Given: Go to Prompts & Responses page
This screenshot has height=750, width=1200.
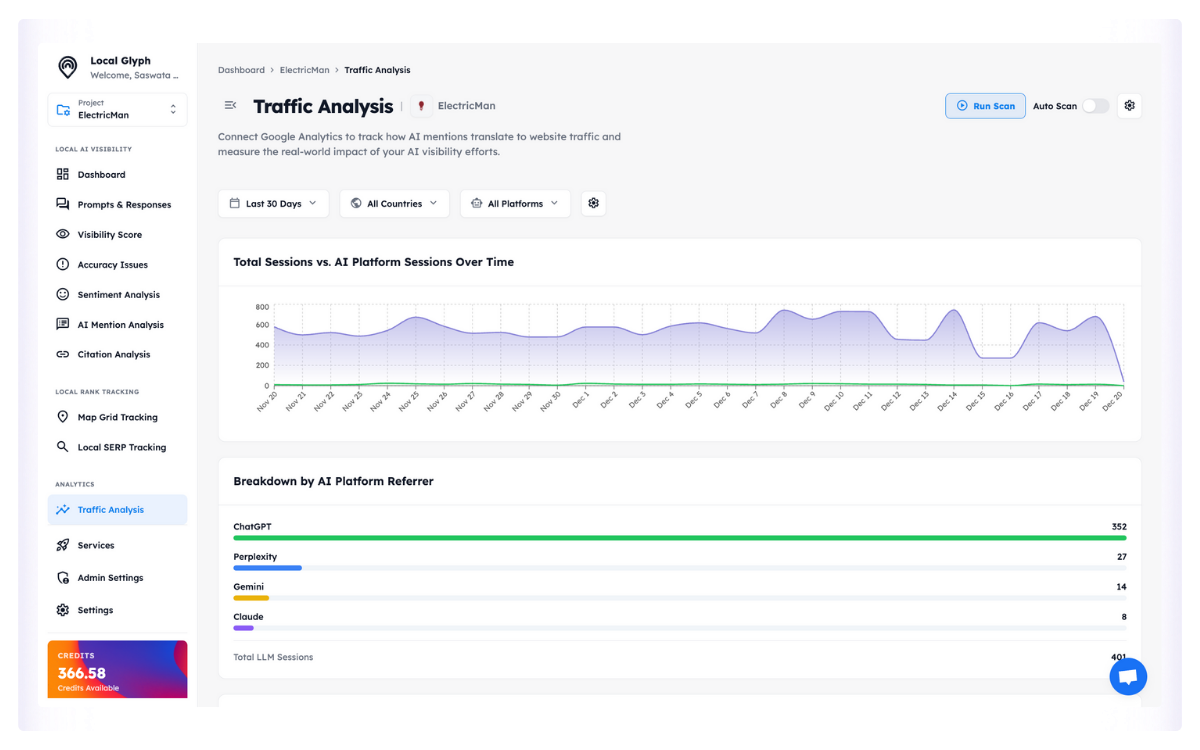Looking at the screenshot, I should click(124, 205).
